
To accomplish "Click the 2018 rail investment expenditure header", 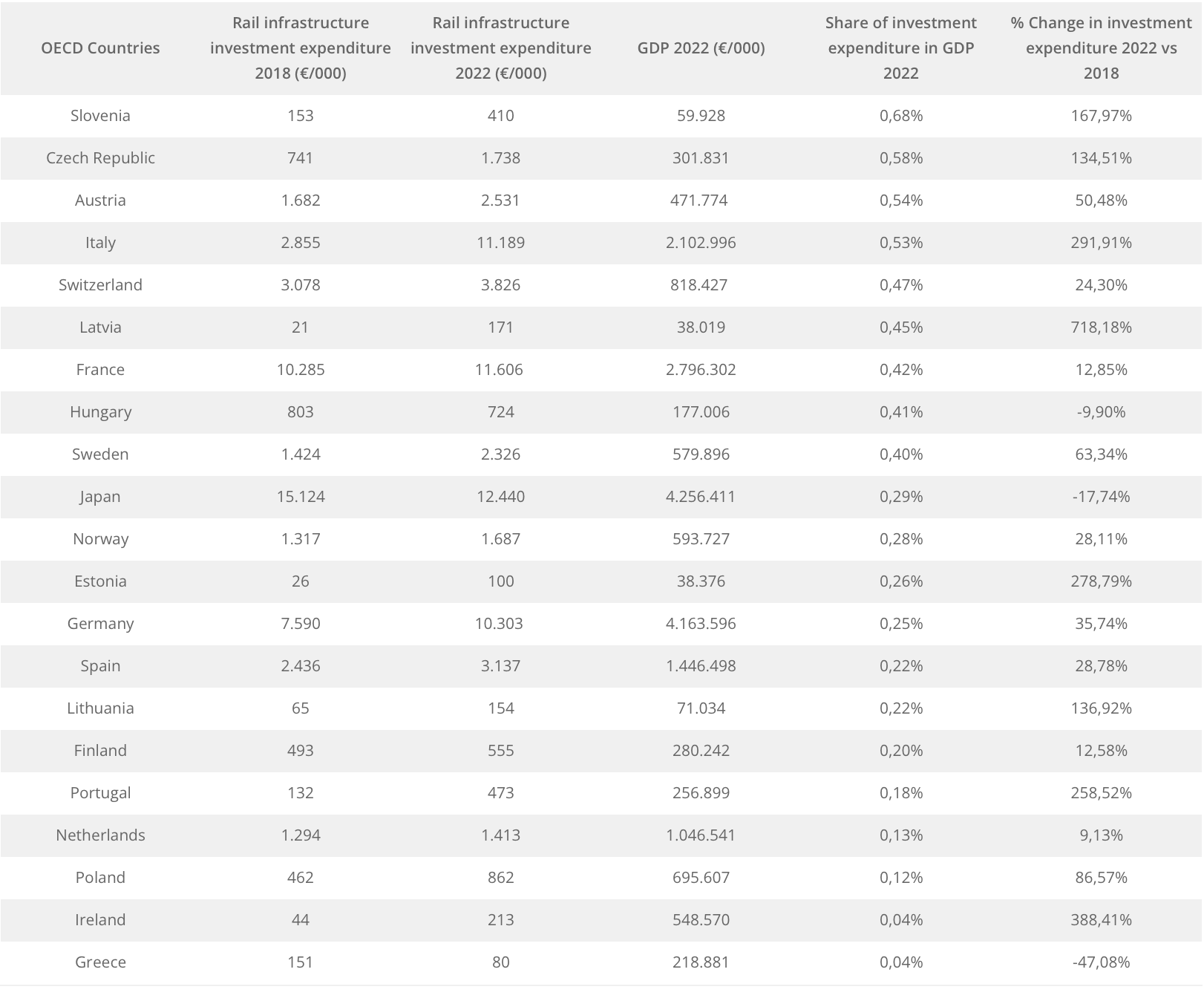I will pyautogui.click(x=301, y=48).
